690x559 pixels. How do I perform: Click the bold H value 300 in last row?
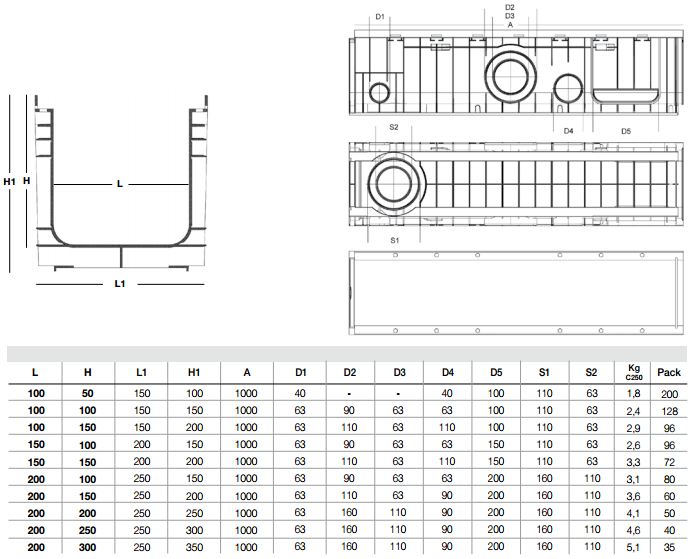click(88, 548)
